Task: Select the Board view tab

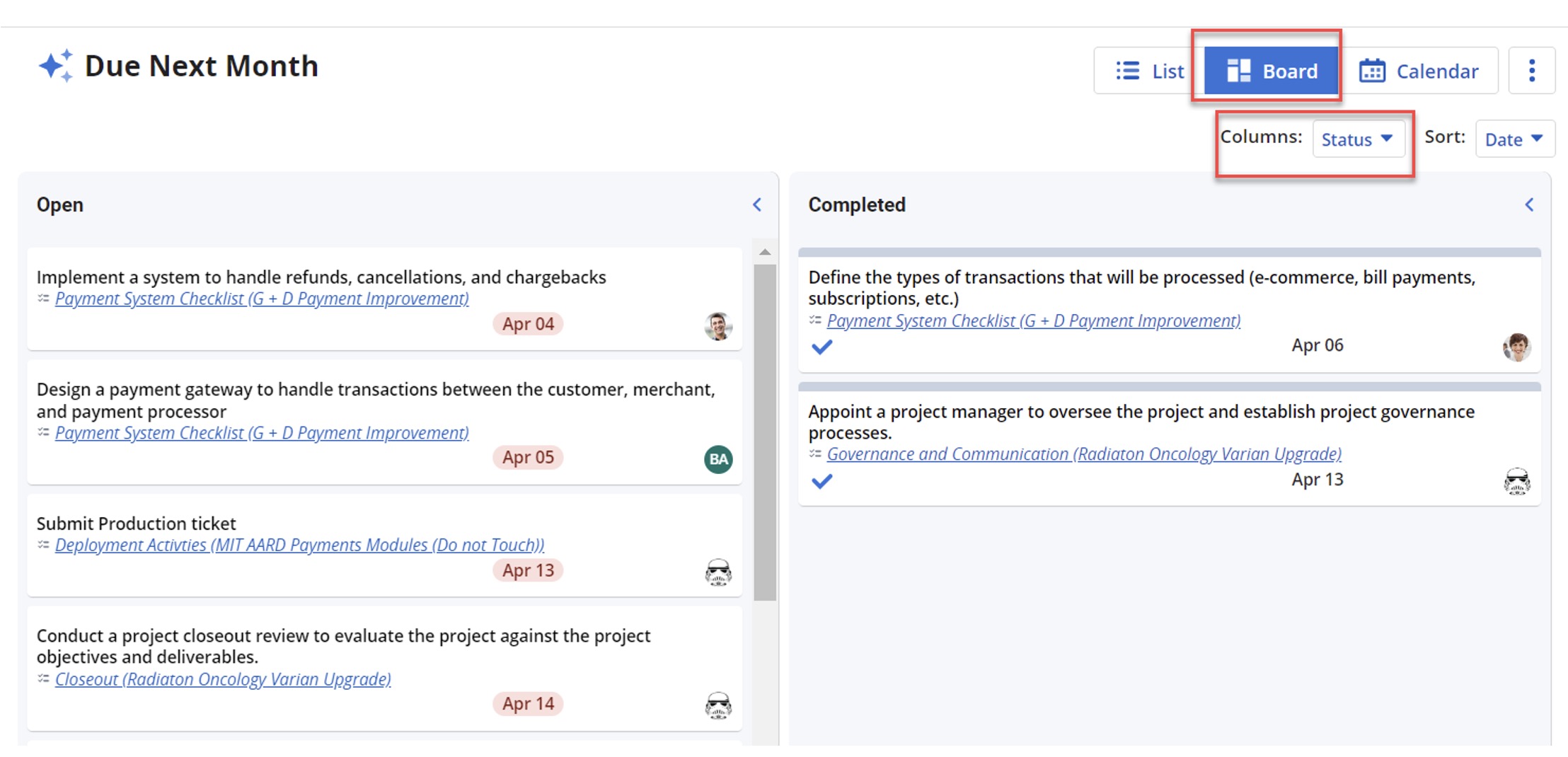Action: (x=1272, y=71)
